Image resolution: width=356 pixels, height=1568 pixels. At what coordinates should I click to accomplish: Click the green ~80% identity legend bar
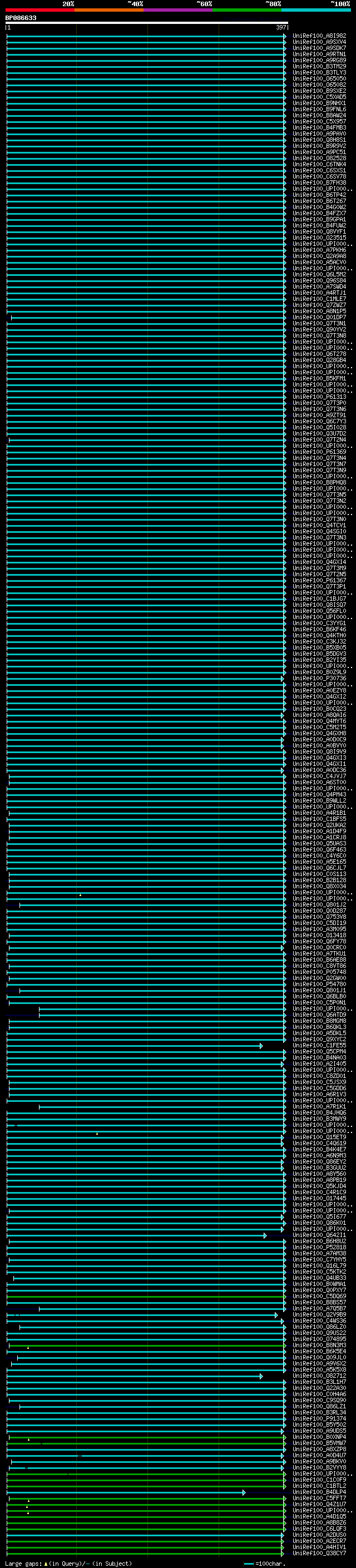(247, 10)
